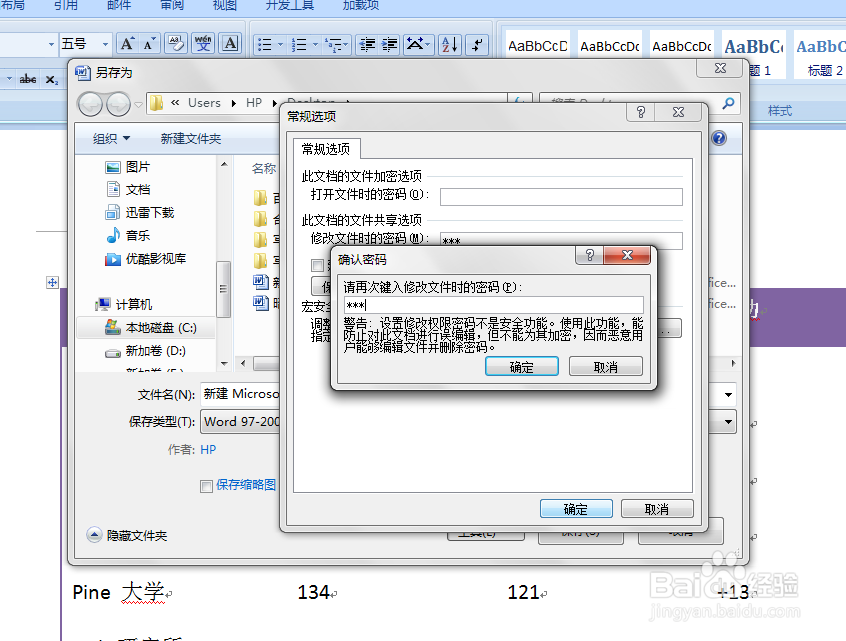The width and height of the screenshot is (846, 641).
Task: Switch to the 审阅 ribbon tab
Action: coord(170,7)
